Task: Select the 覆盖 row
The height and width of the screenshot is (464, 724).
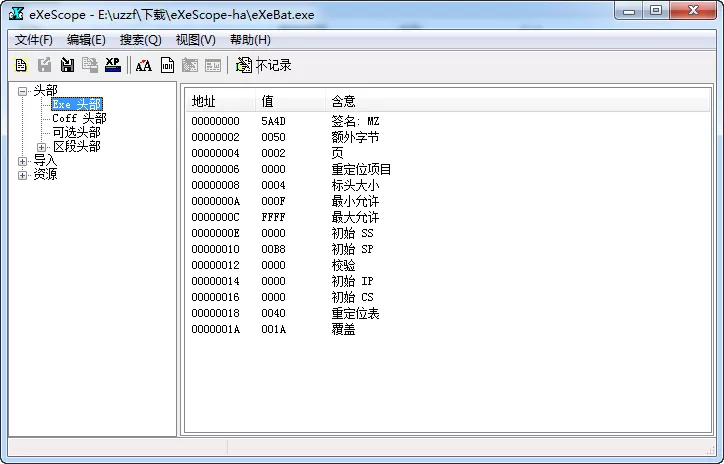Action: click(x=447, y=329)
